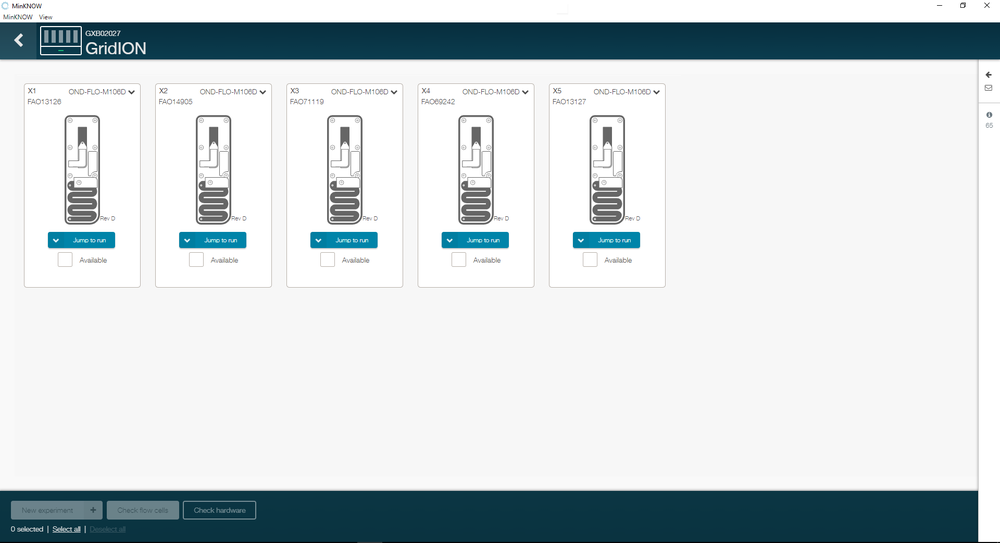Click Rev D label on X3 card
1000x543 pixels.
click(370, 218)
